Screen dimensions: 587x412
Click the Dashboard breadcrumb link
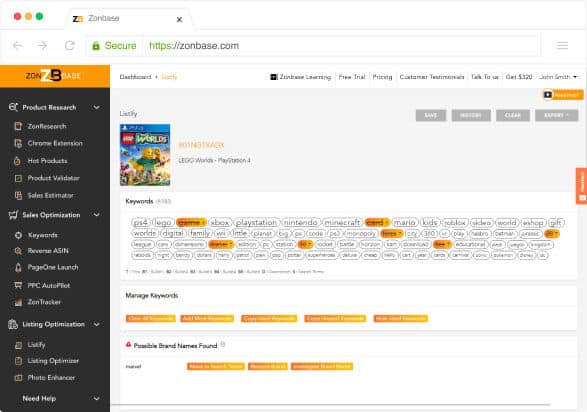point(135,77)
